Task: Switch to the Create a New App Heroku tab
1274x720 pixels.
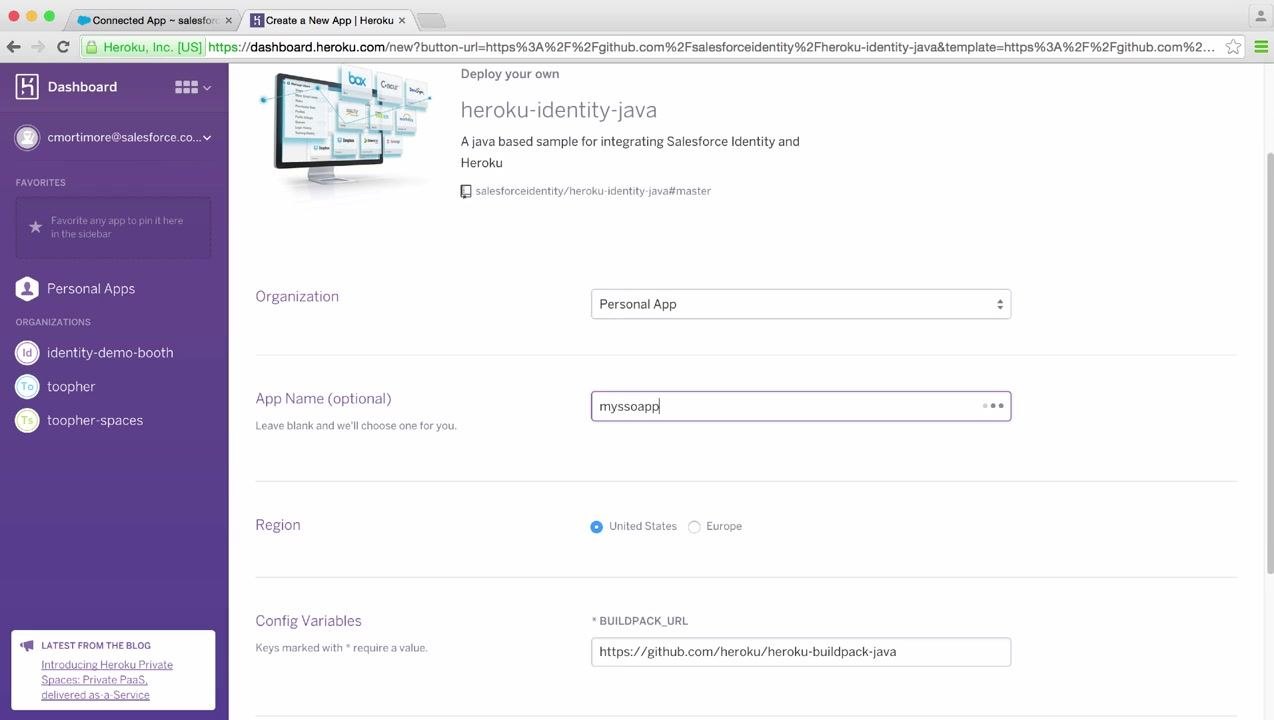Action: point(329,20)
